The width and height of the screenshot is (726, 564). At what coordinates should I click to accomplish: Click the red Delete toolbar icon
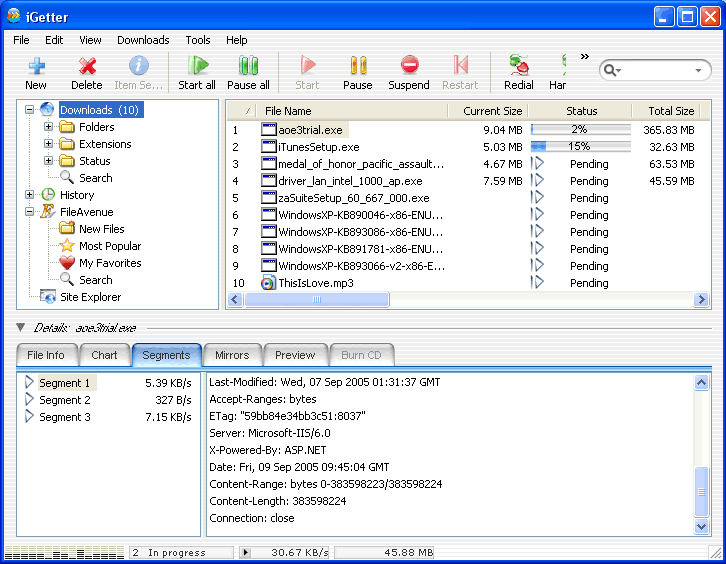[87, 66]
